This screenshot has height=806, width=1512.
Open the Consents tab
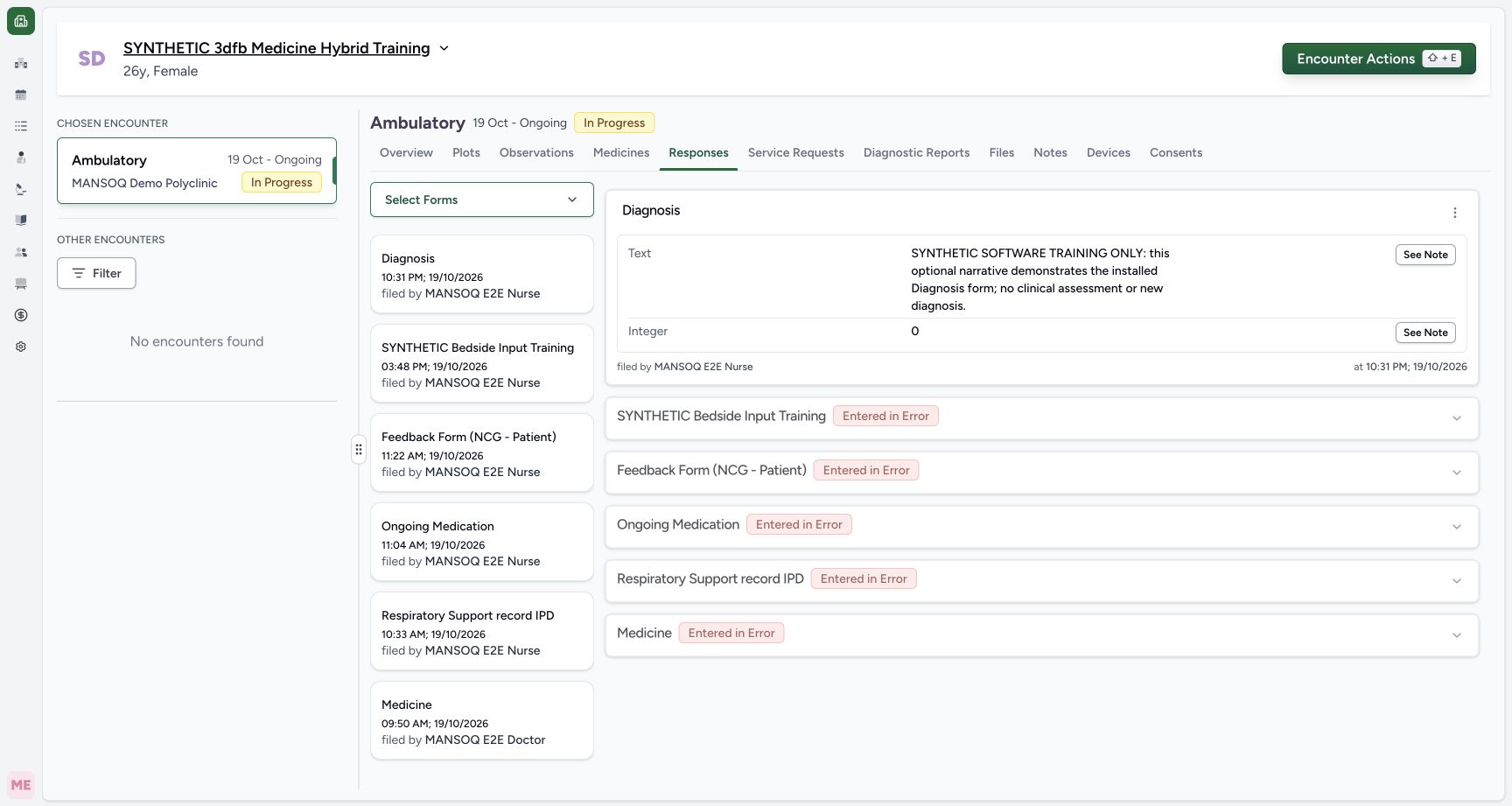click(1176, 152)
